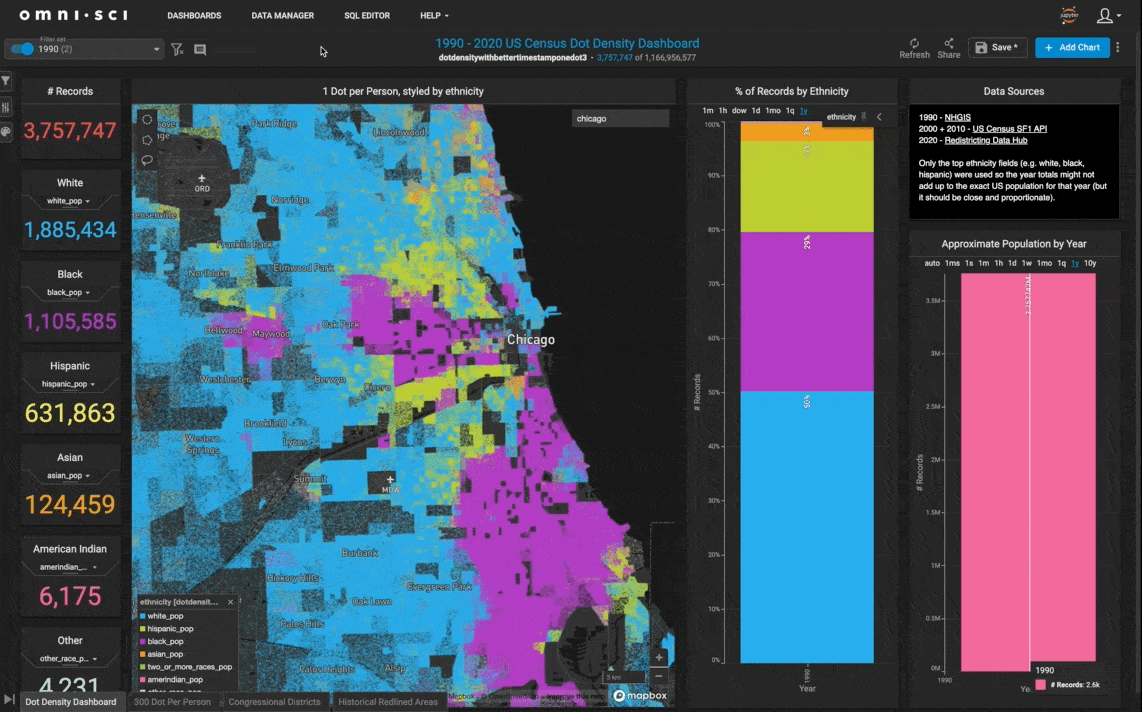
Task: Zoom in on the map with plus
Action: (659, 657)
